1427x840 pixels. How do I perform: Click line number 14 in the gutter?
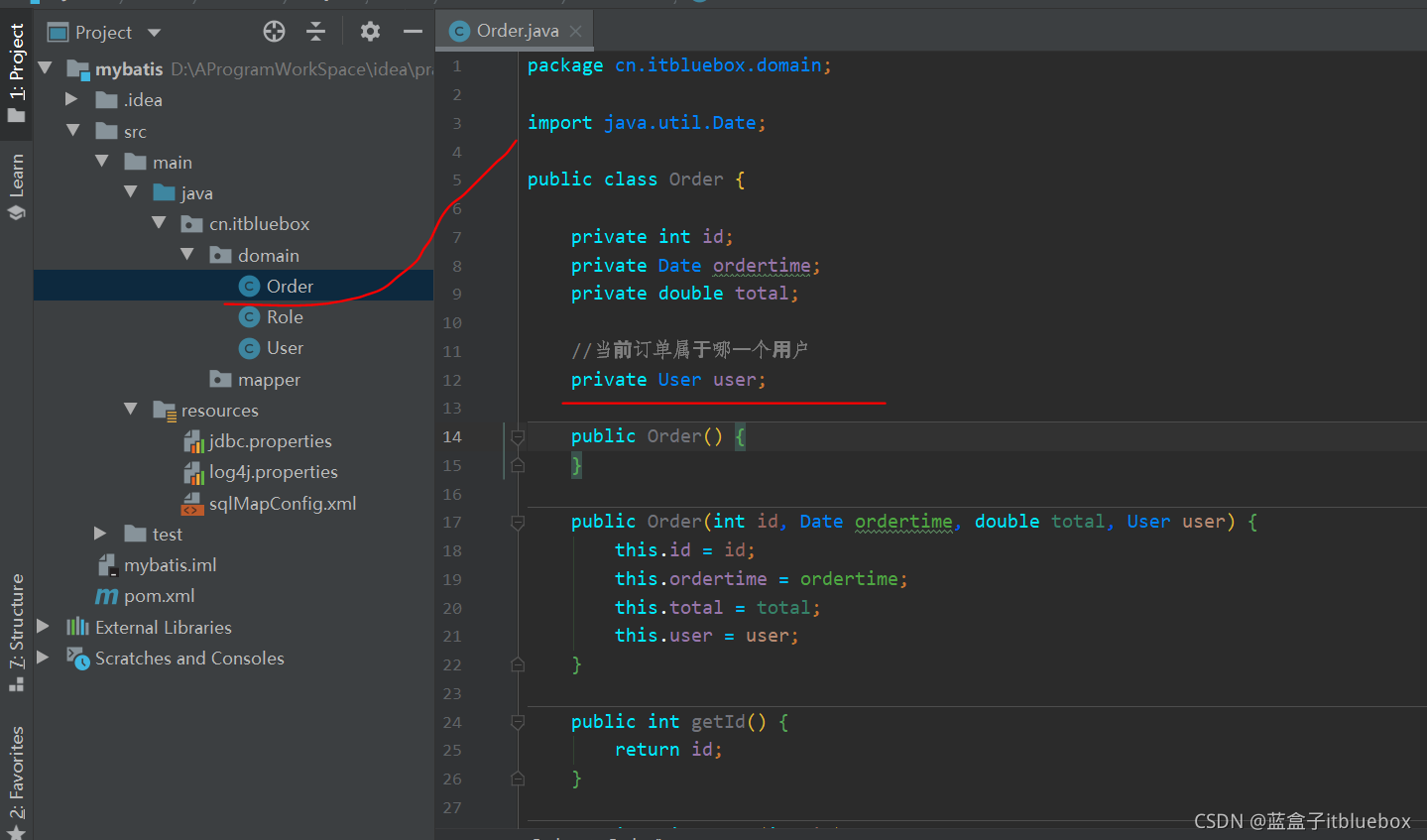(x=452, y=436)
